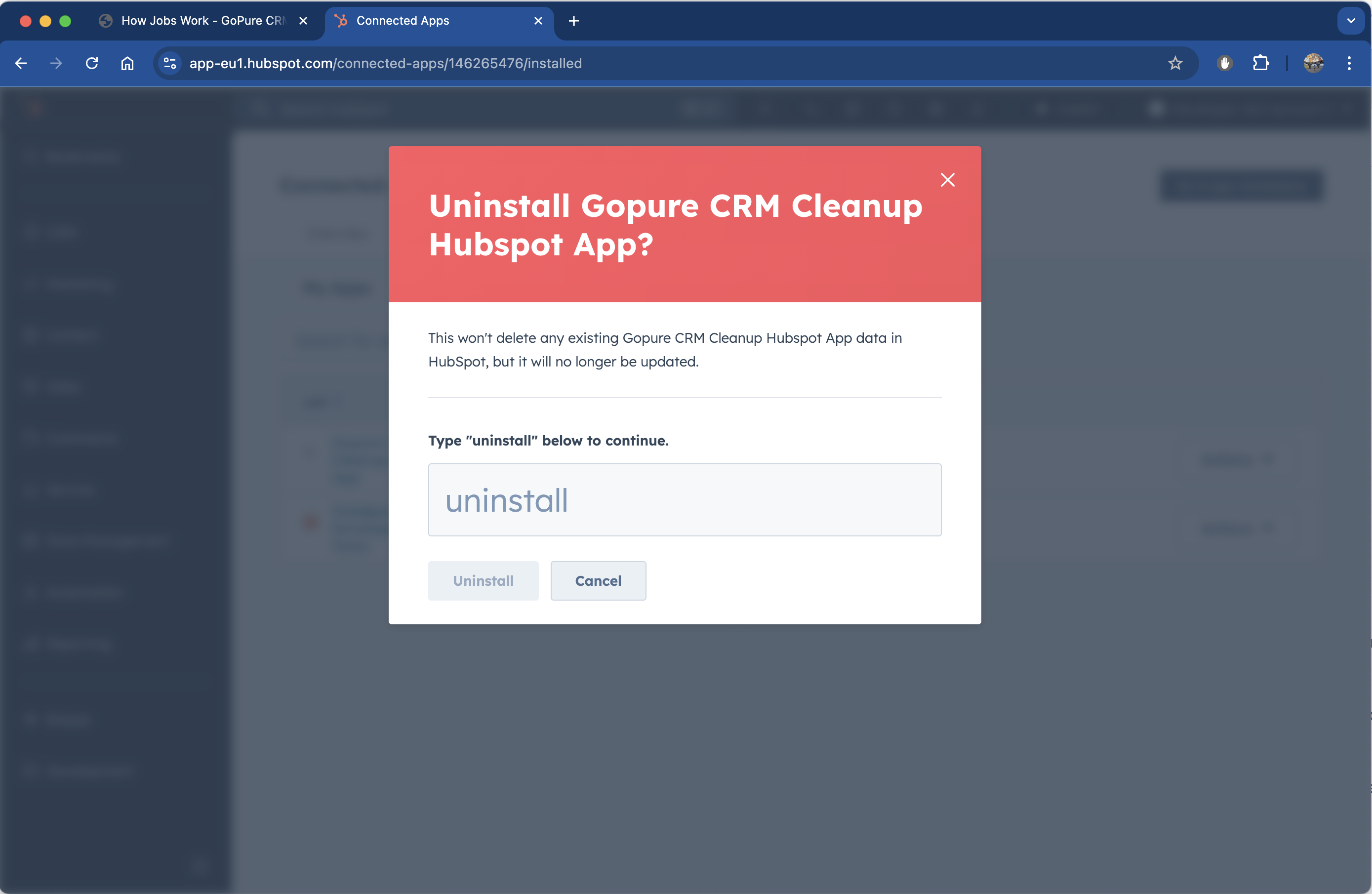Close the How Jobs Work tab

coord(303,21)
